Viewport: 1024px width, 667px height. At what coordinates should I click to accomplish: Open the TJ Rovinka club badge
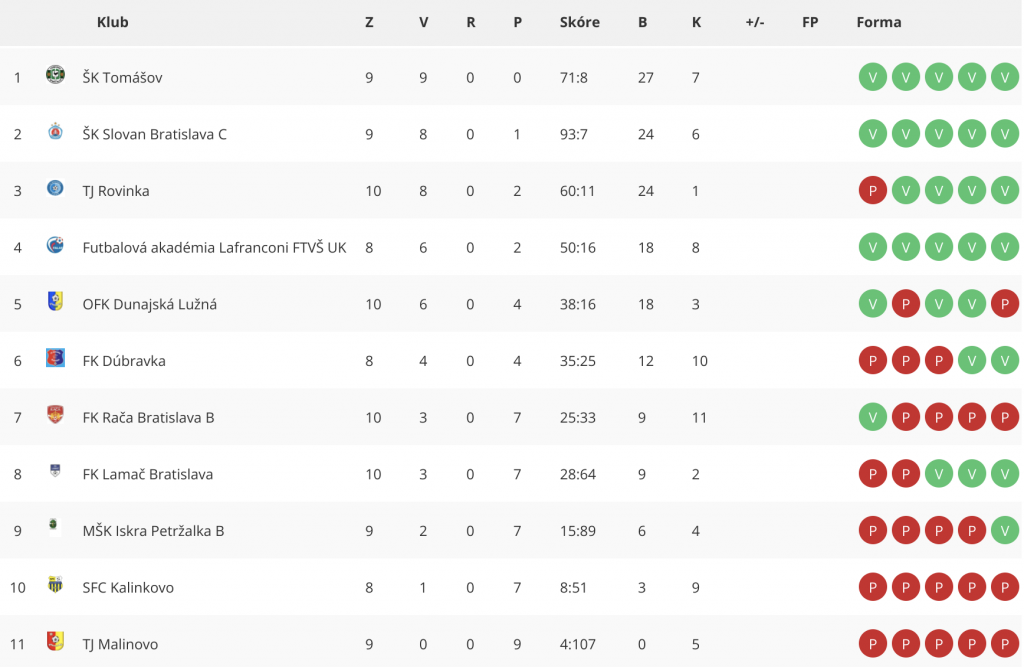click(56, 188)
